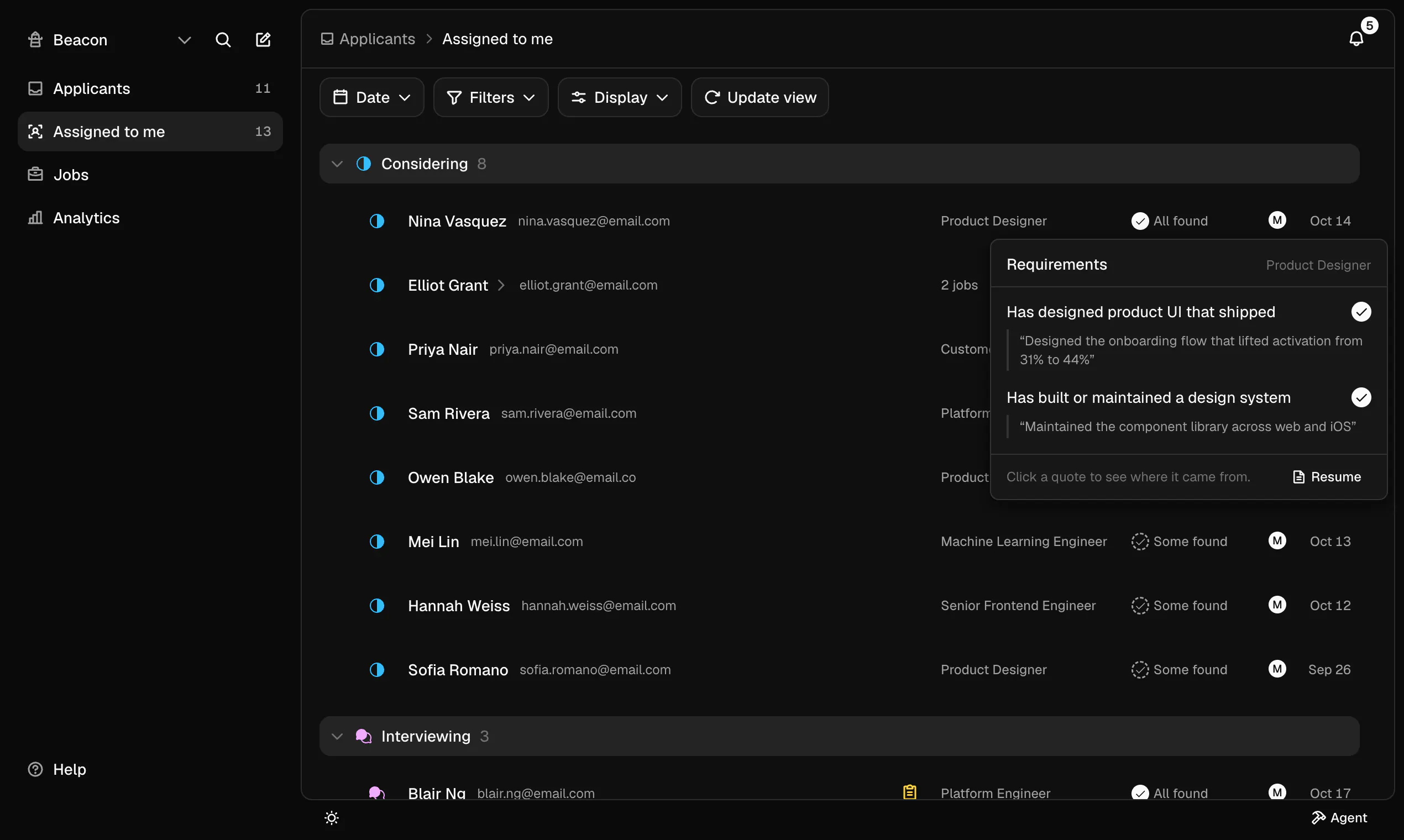This screenshot has width=1404, height=840.
Task: Click Nina Vasquez's All found indicator
Action: click(x=1170, y=221)
